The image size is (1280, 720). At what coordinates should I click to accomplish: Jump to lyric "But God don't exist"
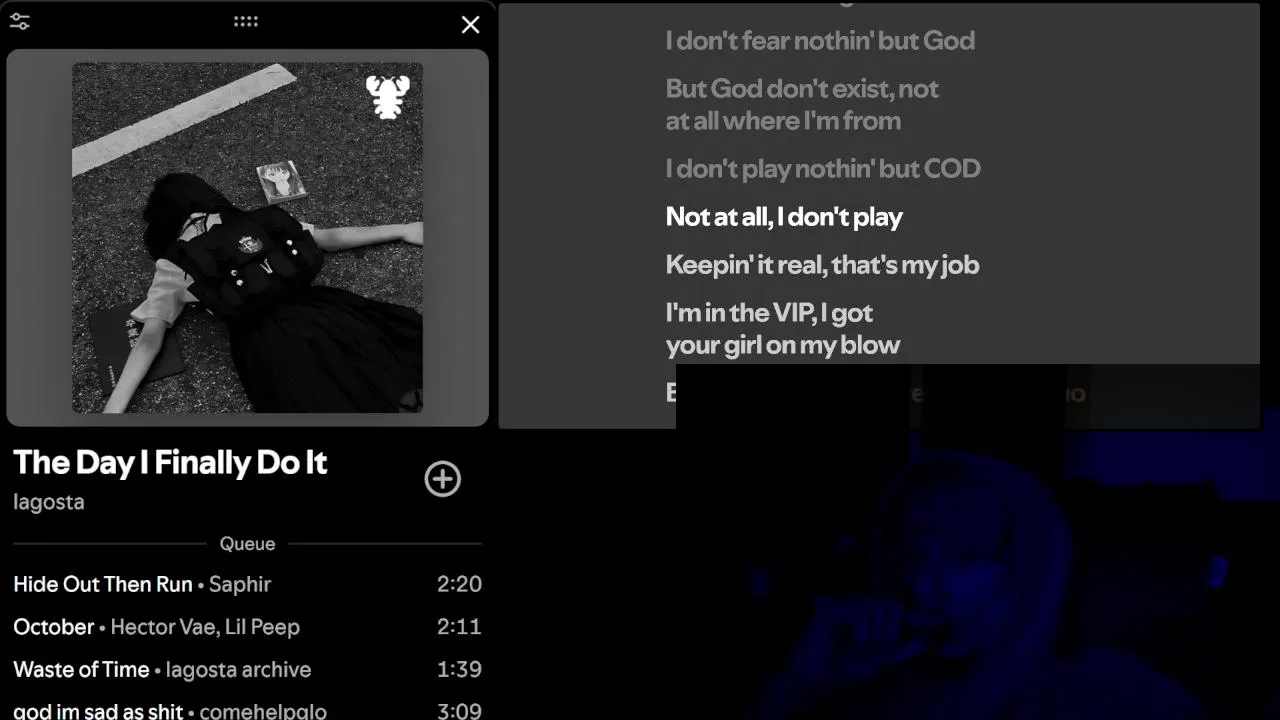click(802, 105)
